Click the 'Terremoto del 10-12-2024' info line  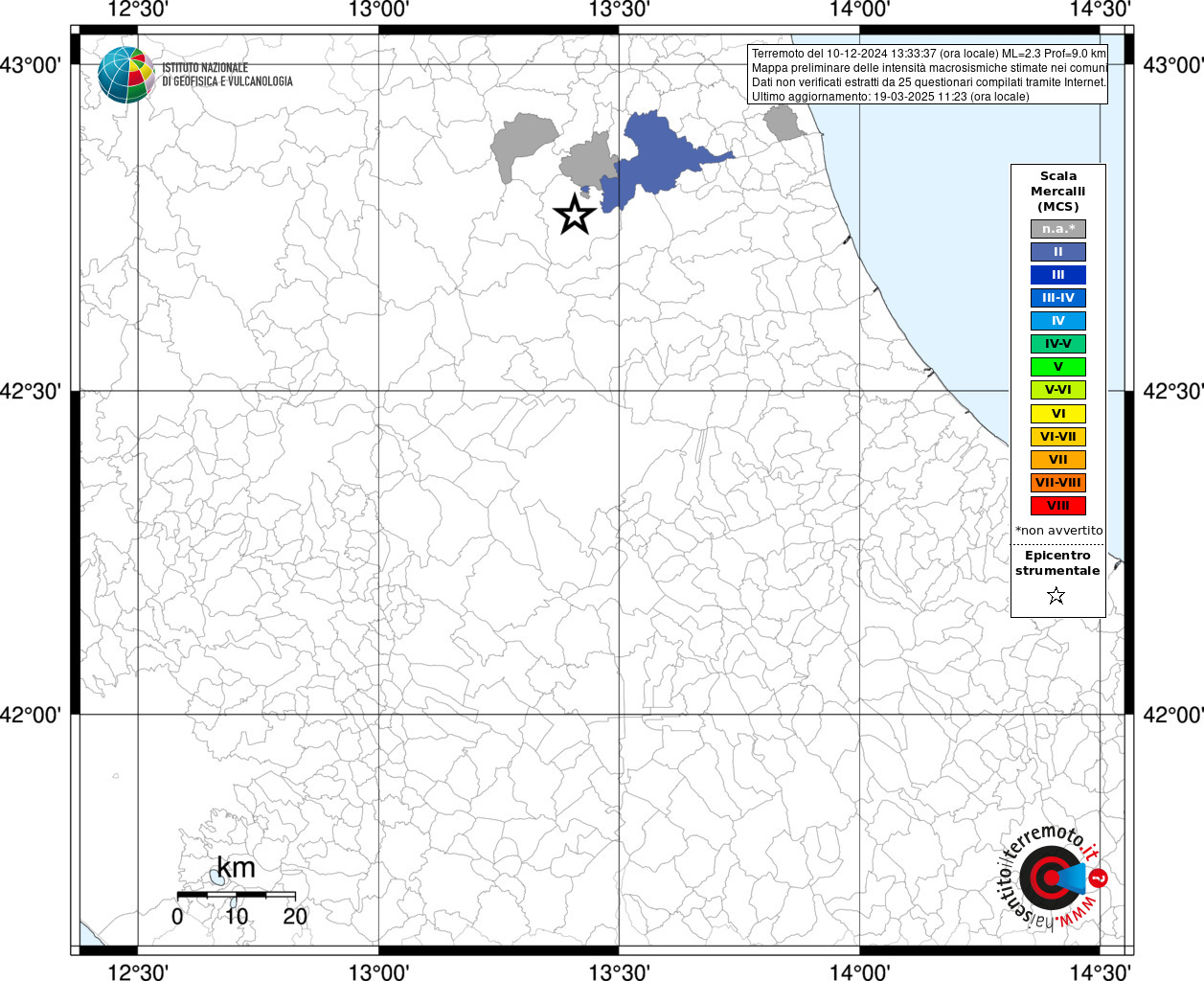pos(928,54)
